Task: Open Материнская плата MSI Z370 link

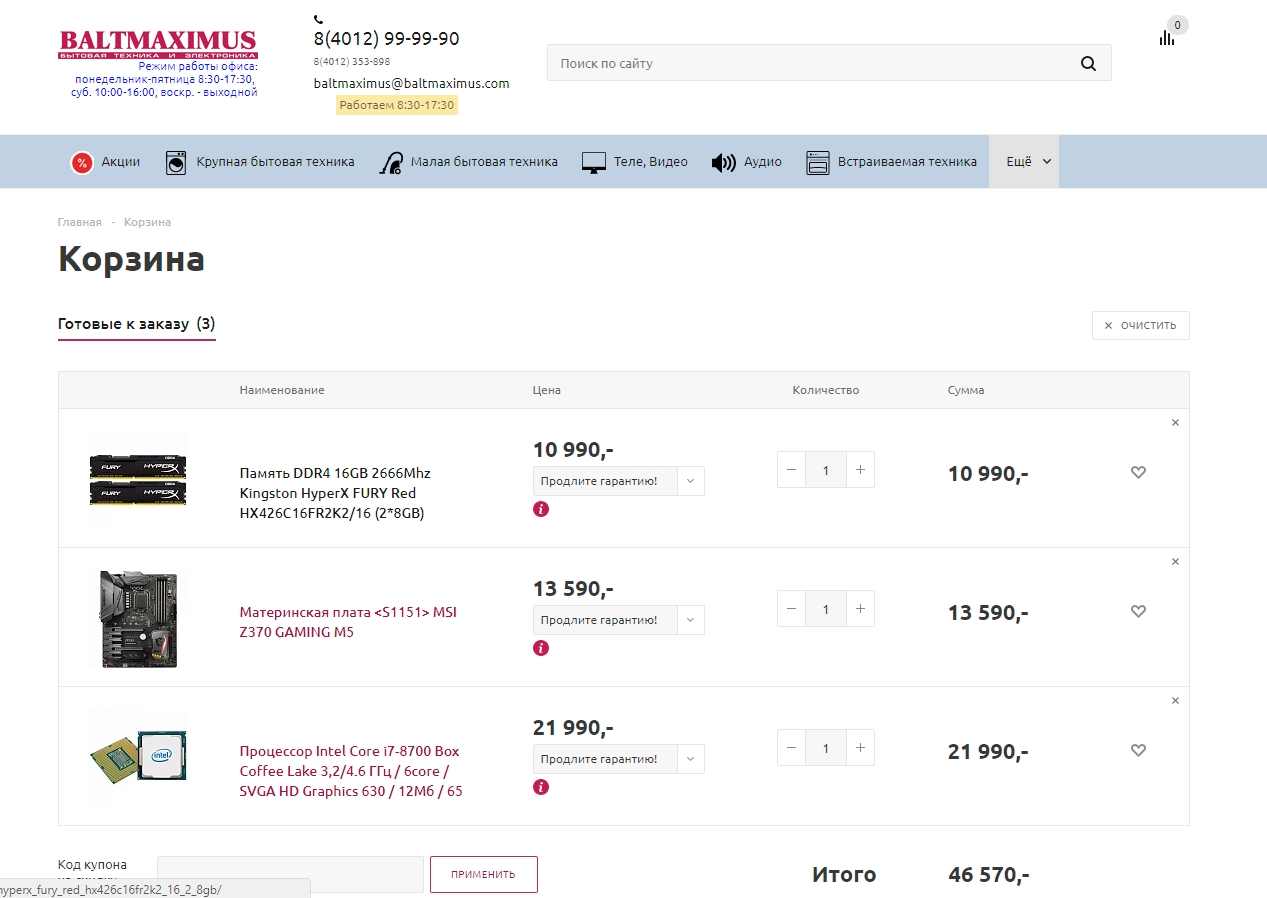Action: [348, 622]
